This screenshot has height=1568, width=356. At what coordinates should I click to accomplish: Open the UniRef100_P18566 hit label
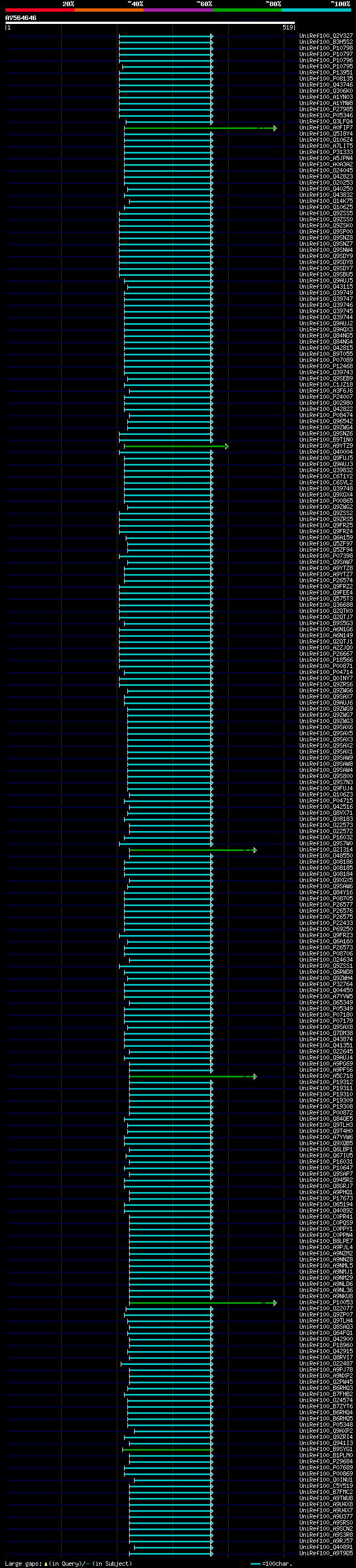tap(325, 660)
